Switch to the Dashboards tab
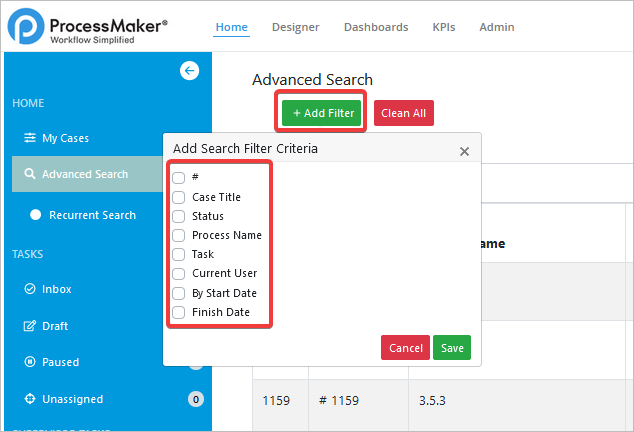The image size is (634, 432). (376, 27)
